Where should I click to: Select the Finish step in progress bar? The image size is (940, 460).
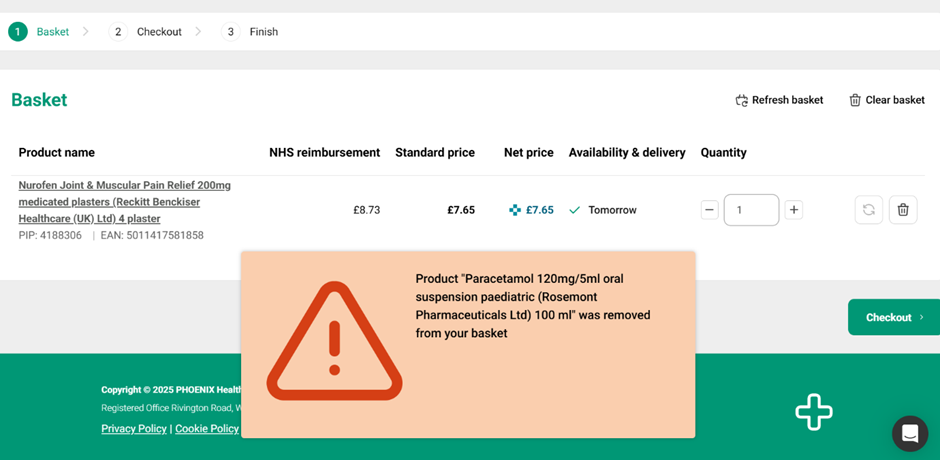tap(263, 32)
